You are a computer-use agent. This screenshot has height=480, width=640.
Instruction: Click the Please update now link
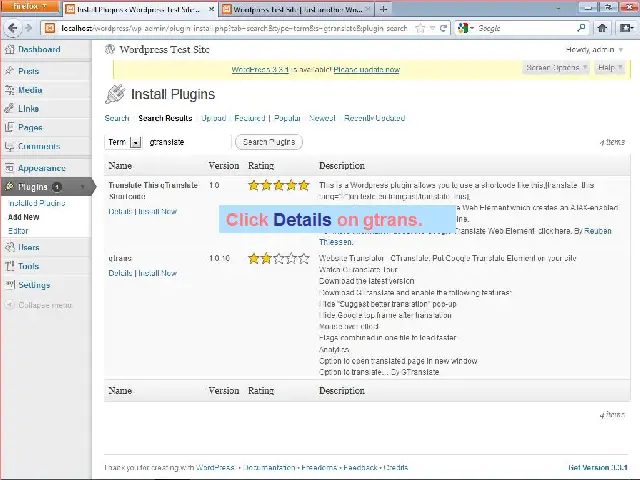click(367, 70)
